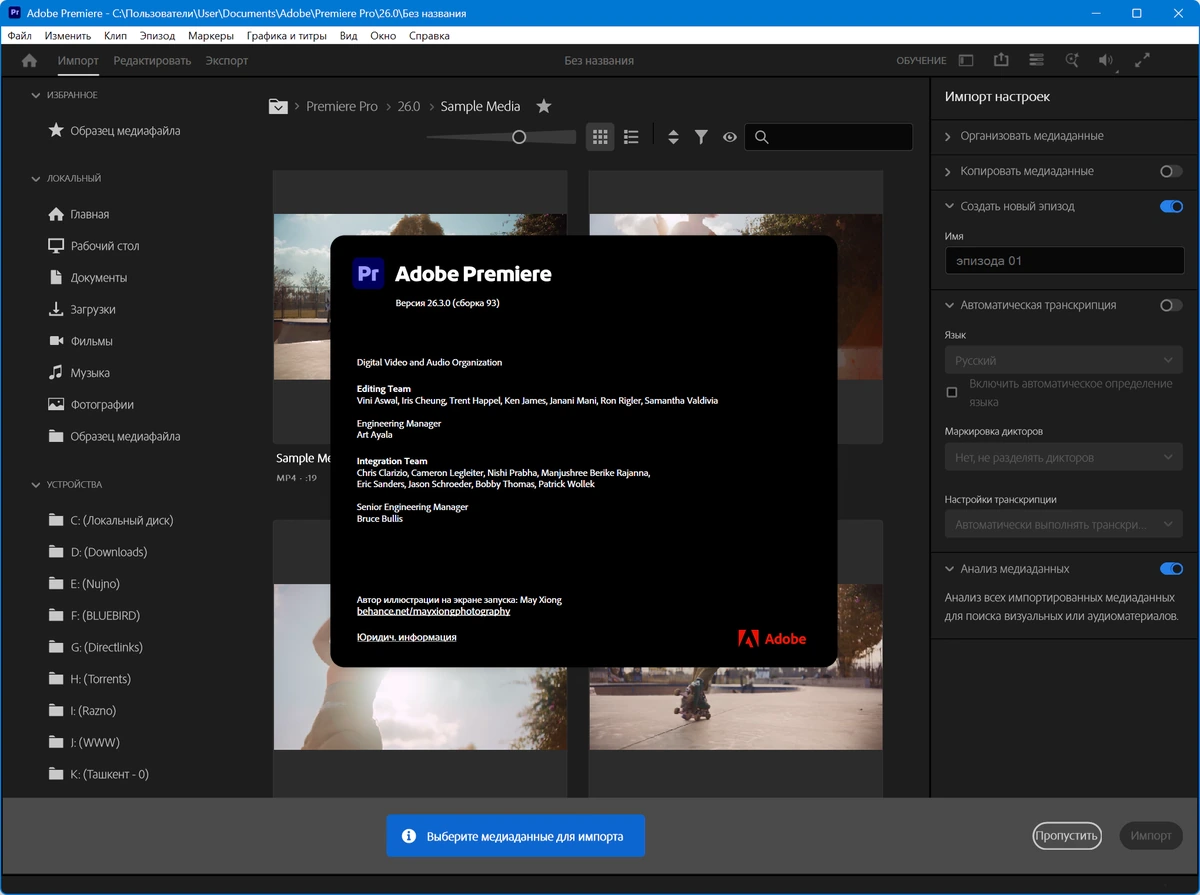Open Фотографии pictures location

(x=90, y=405)
